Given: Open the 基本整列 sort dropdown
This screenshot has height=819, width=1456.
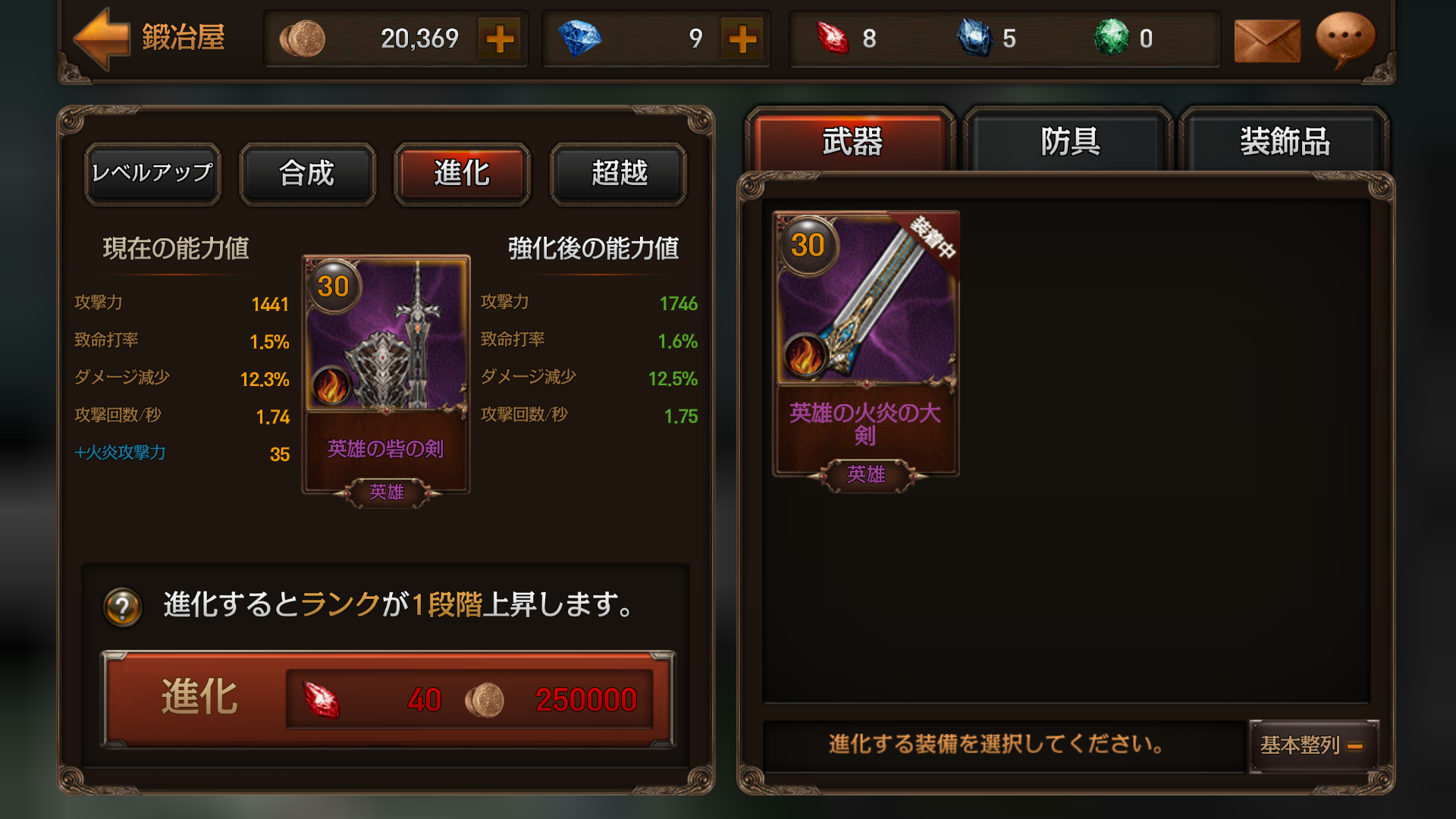Looking at the screenshot, I should (1313, 745).
